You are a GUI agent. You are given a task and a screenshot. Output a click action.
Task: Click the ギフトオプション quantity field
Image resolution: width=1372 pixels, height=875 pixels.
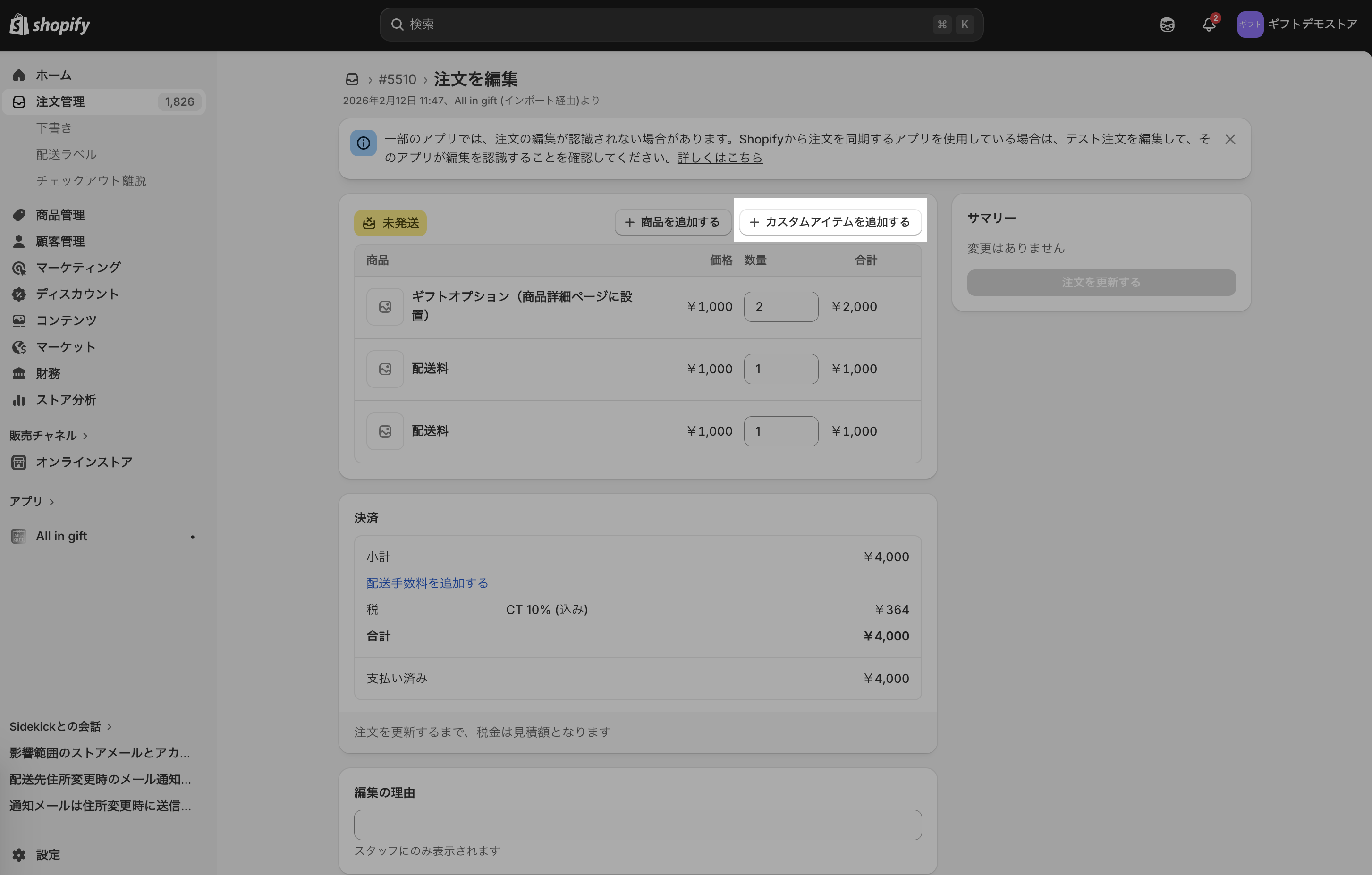[x=780, y=307]
